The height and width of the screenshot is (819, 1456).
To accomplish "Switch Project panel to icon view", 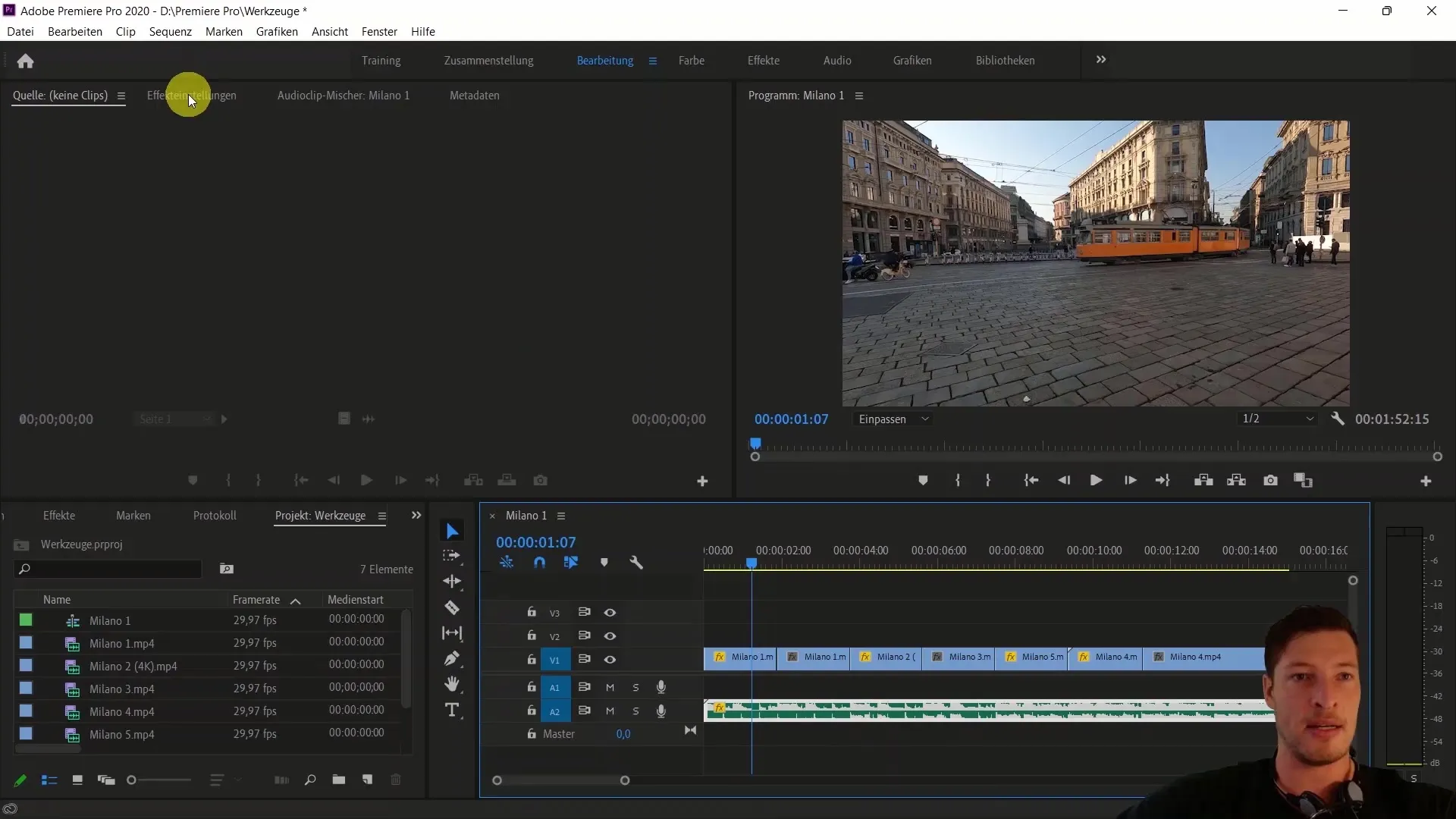I will [x=77, y=780].
